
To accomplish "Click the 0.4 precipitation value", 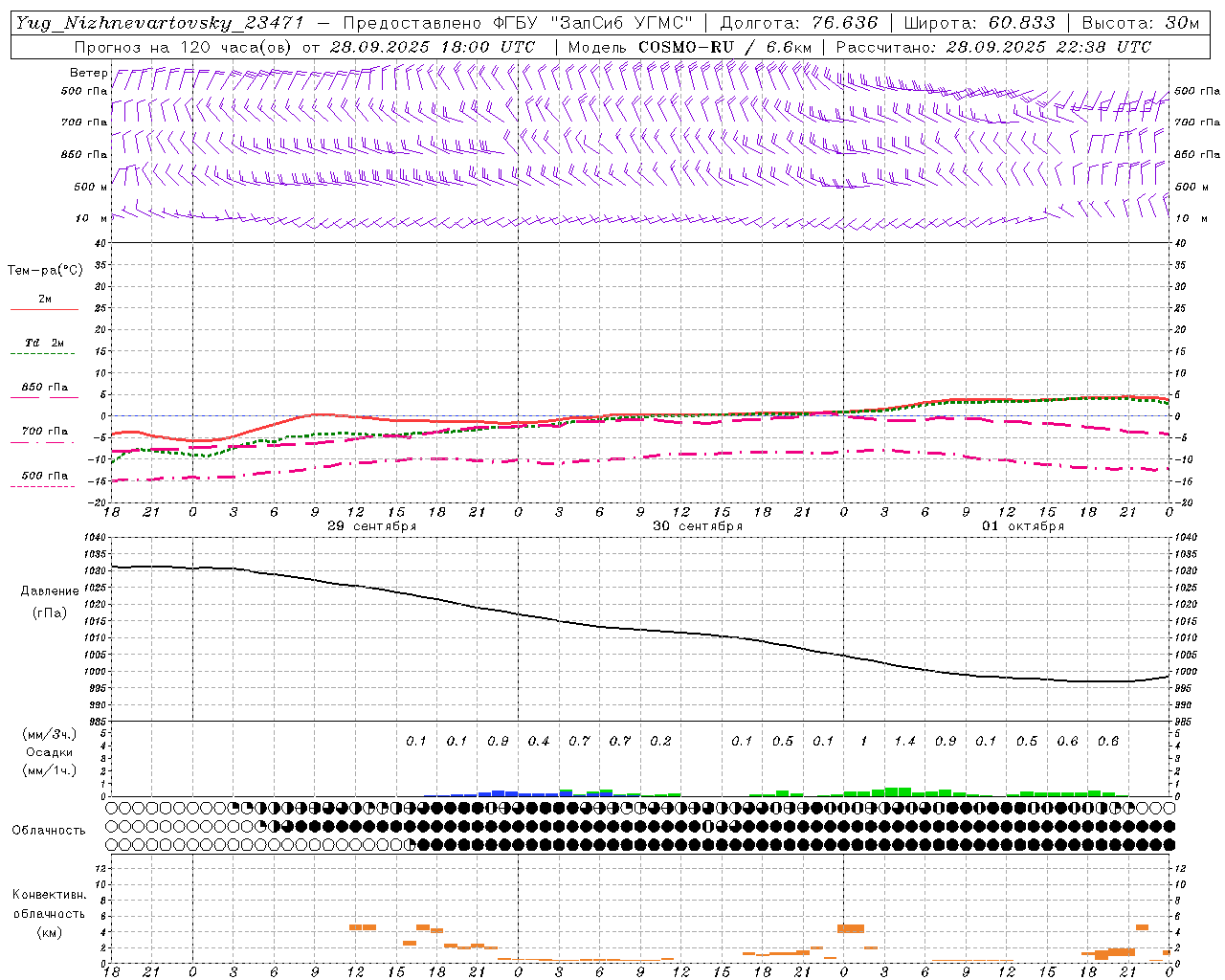I will [x=539, y=741].
